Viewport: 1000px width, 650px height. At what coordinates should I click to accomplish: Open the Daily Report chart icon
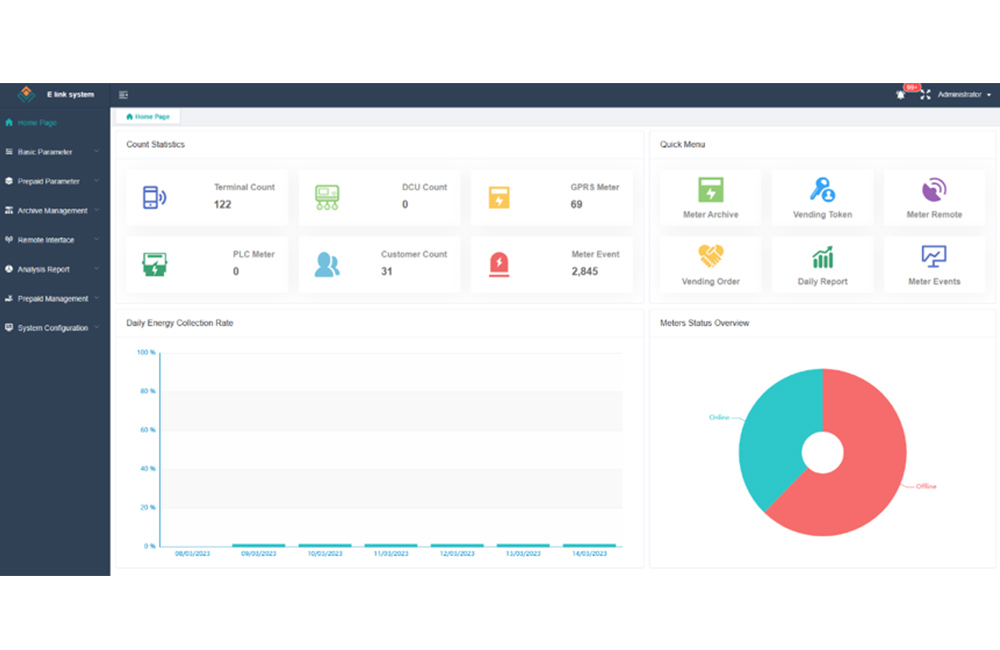(x=822, y=257)
